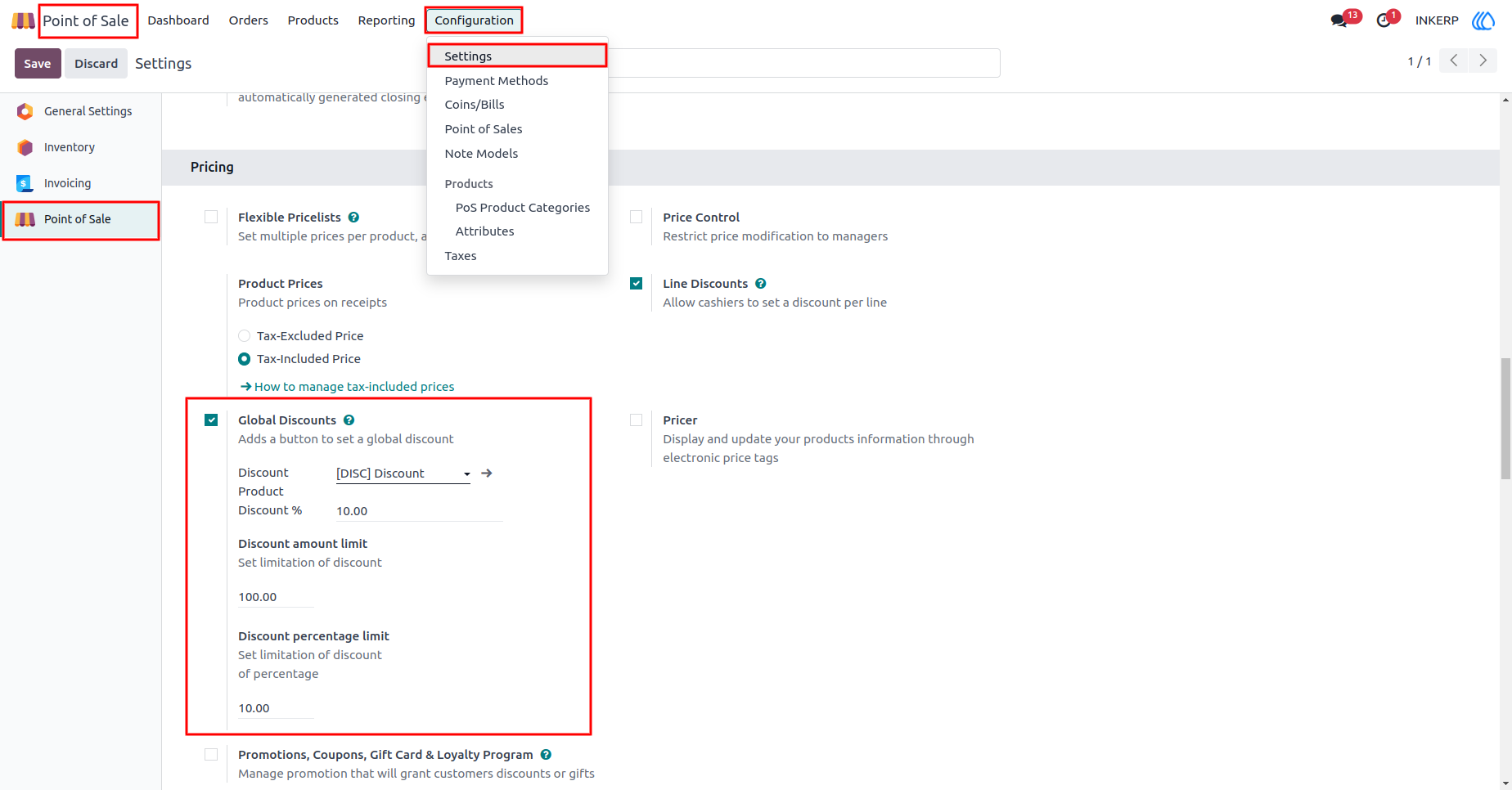The width and height of the screenshot is (1512, 790).
Task: Show help tooltip for Flexible Pricelists
Action: tap(353, 218)
